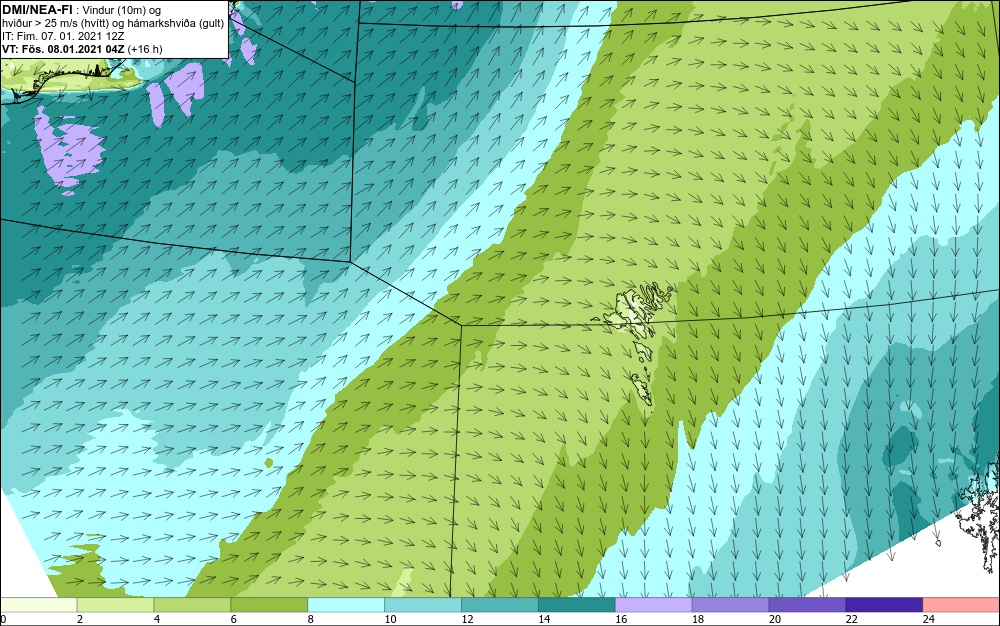Screen dimensions: 1000x626
Task: Click the pale cyan 8–10 m/s legend swatch
Action: point(346,605)
